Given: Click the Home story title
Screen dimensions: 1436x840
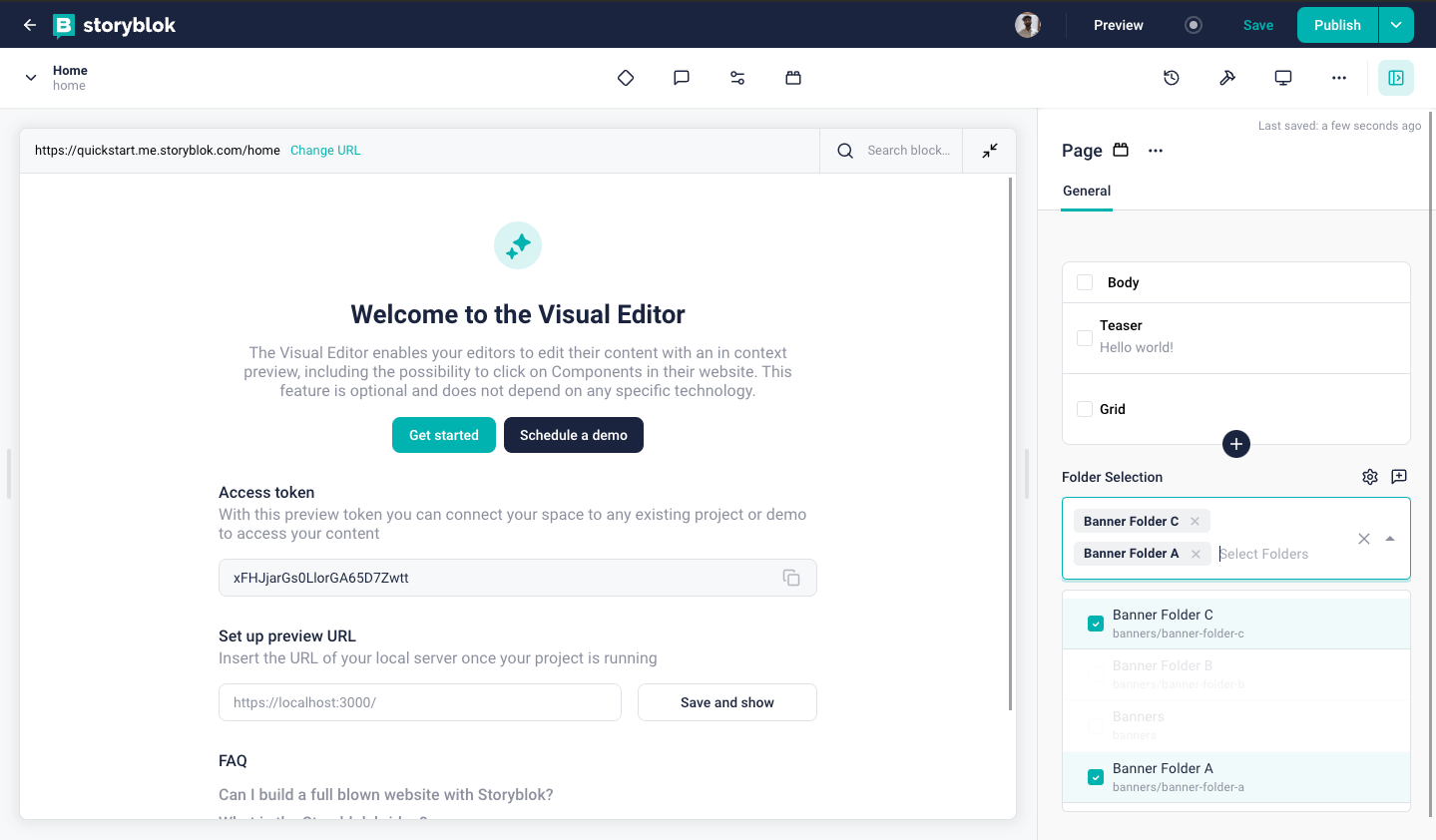Looking at the screenshot, I should coord(70,70).
